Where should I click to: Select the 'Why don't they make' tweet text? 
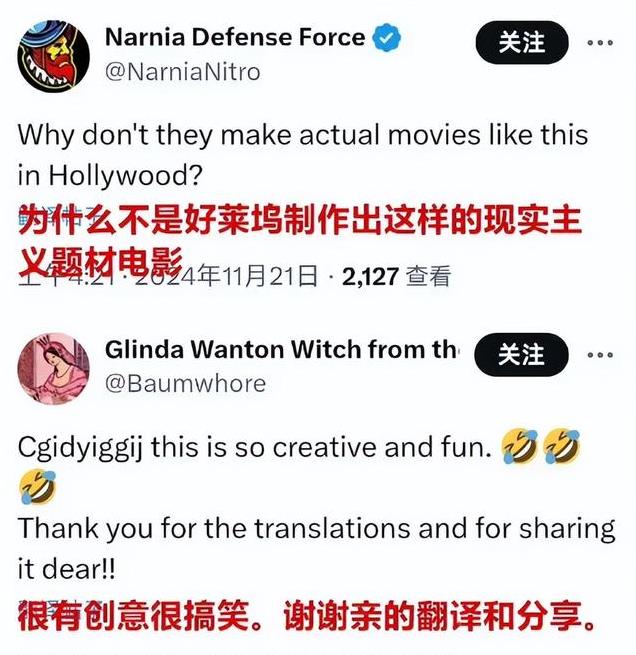(303, 155)
